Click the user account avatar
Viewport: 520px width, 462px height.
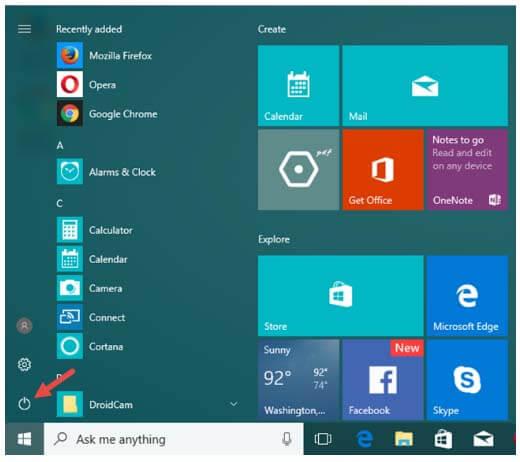24,326
